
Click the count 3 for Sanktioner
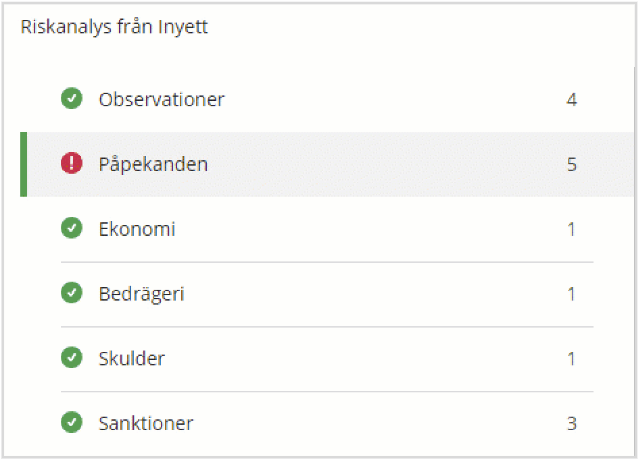point(572,423)
